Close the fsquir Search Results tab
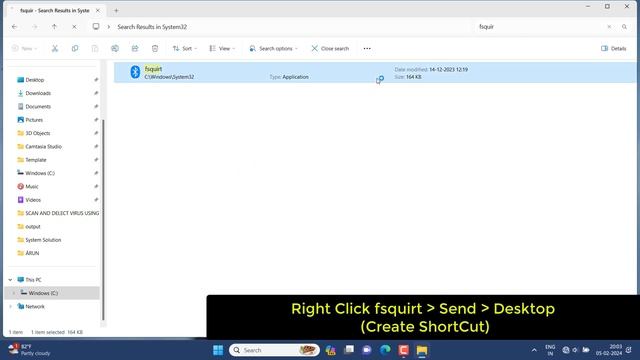The height and width of the screenshot is (360, 640). coord(98,11)
